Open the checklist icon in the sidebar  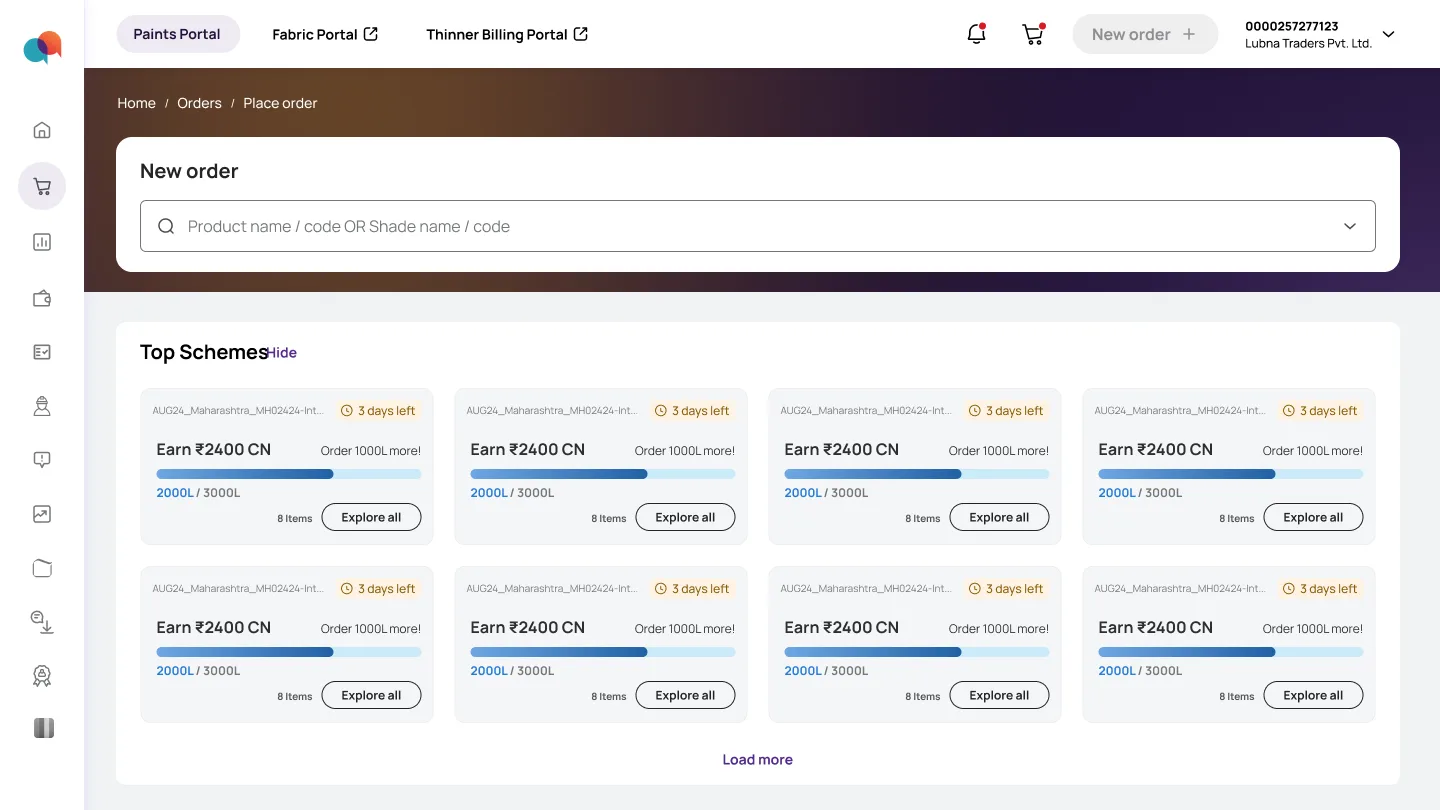[x=42, y=352]
